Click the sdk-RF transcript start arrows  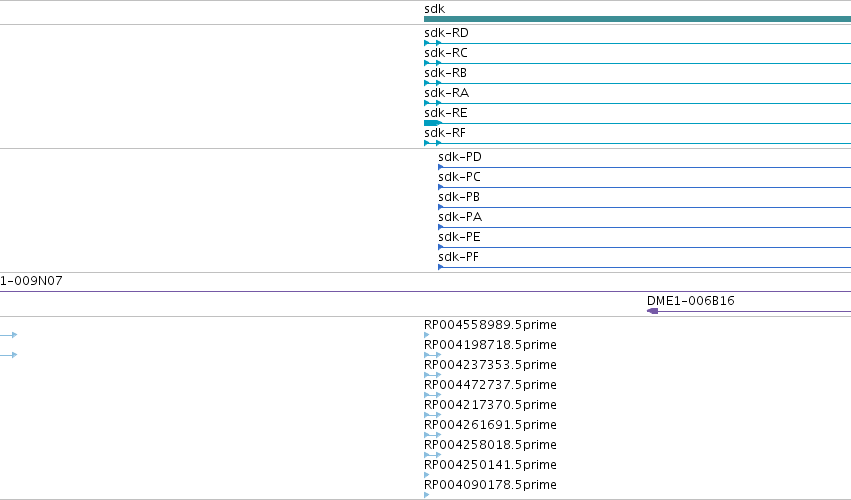pos(433,143)
